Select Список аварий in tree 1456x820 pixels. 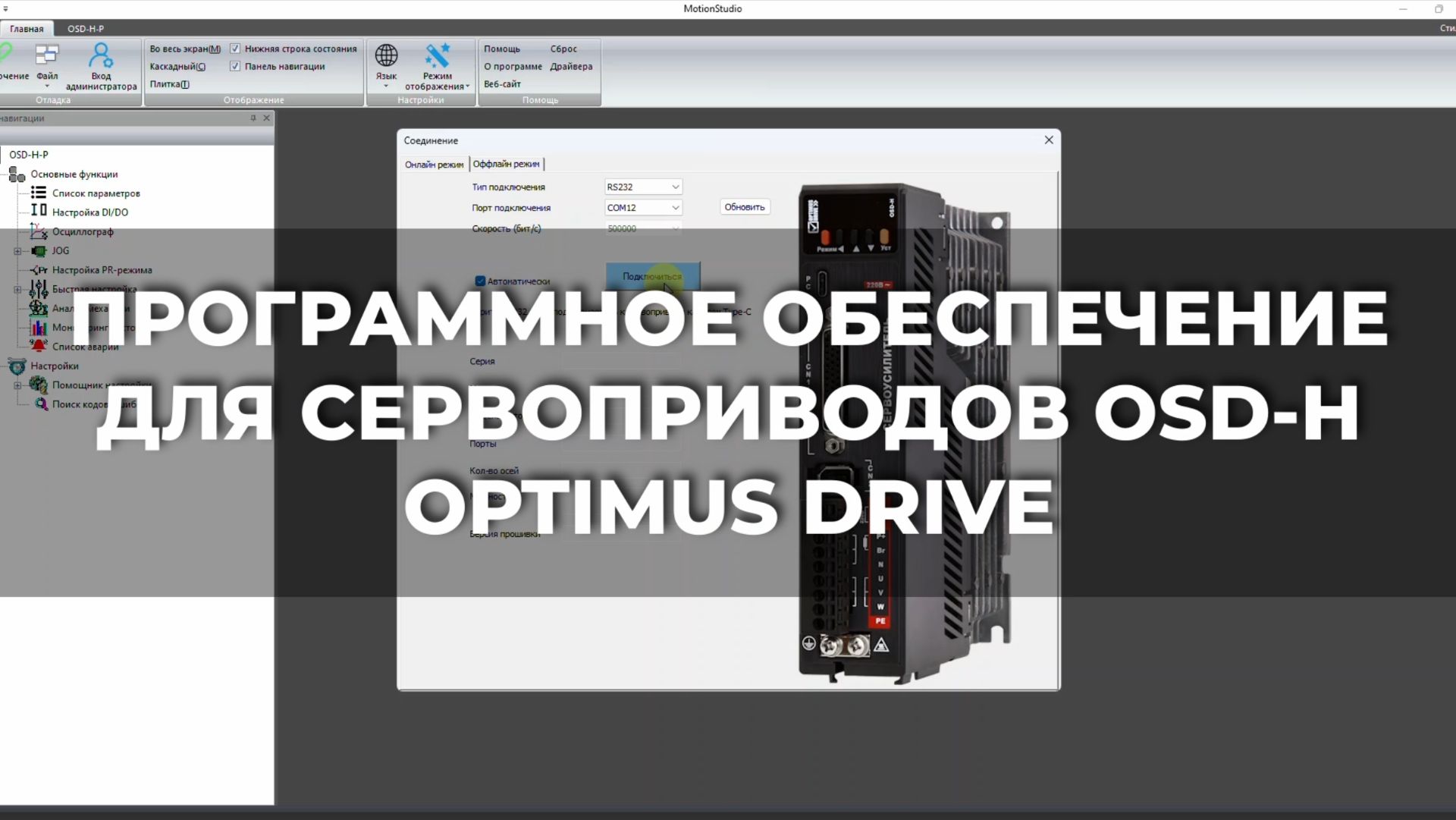coord(85,347)
